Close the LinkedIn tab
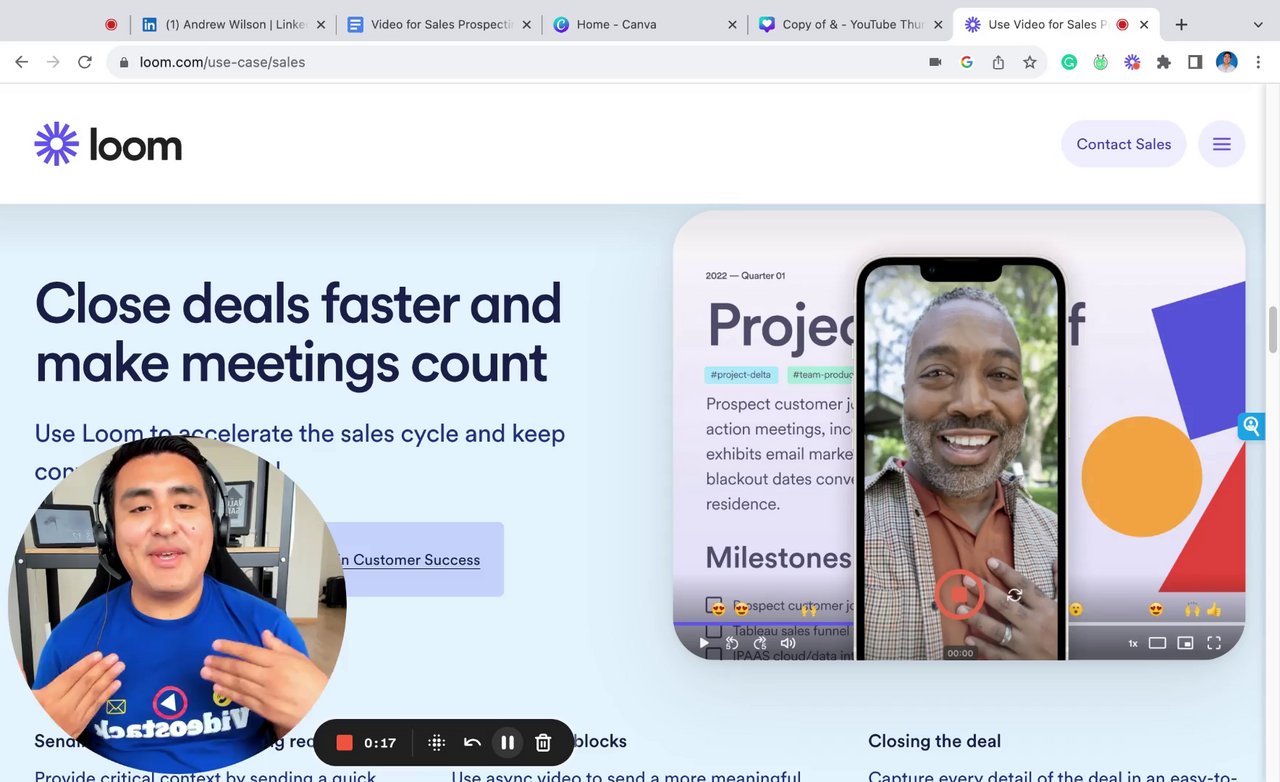1280x782 pixels. 321,24
